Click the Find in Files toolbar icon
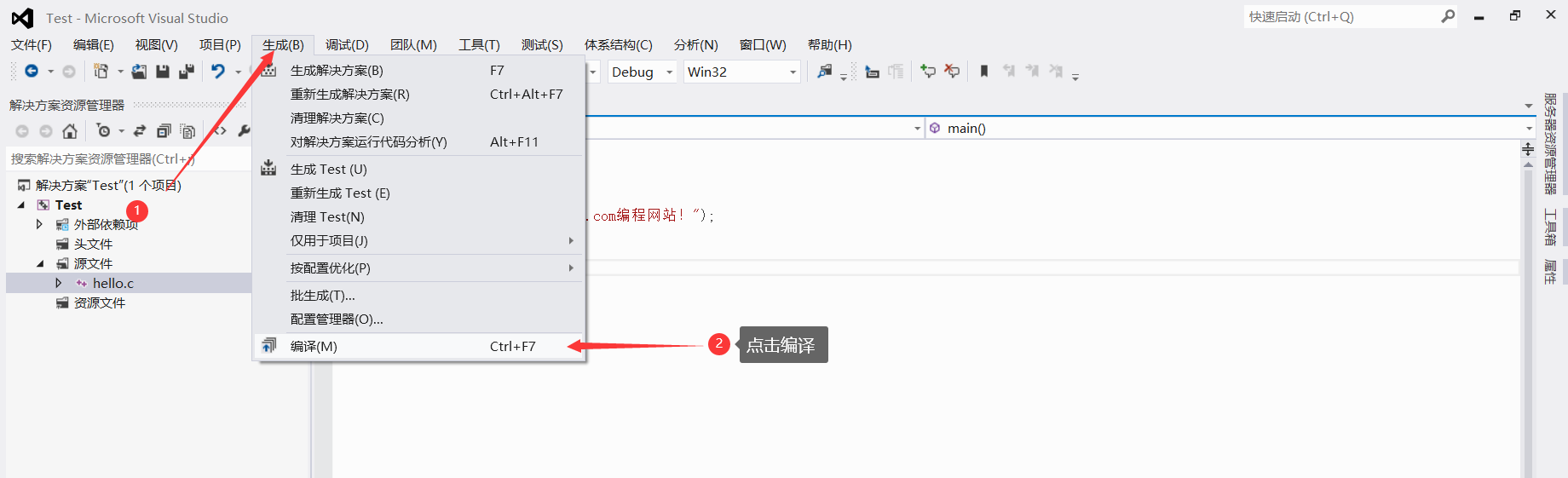 [x=824, y=72]
